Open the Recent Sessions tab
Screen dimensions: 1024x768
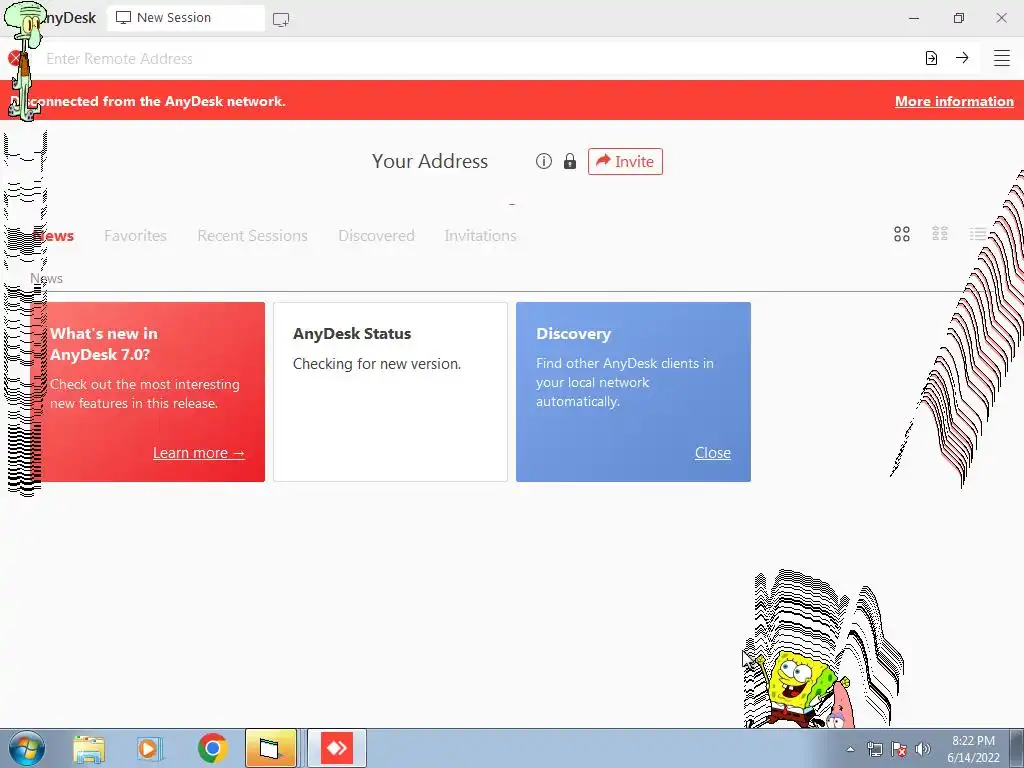(x=252, y=235)
